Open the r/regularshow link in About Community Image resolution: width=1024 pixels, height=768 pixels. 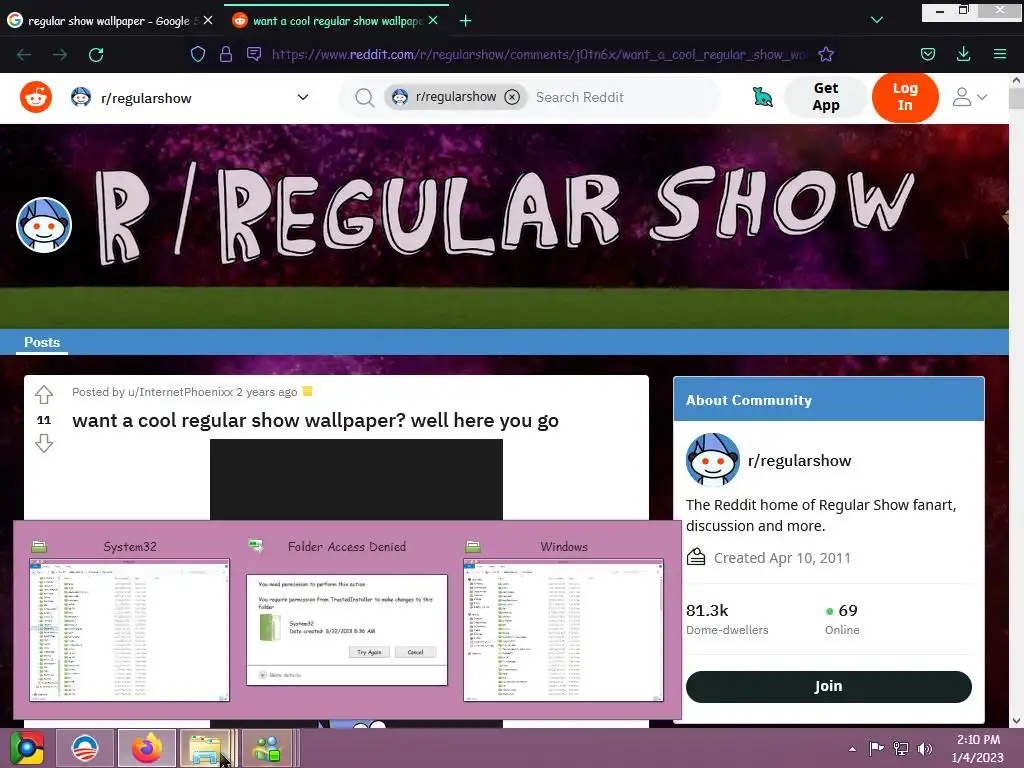(799, 460)
